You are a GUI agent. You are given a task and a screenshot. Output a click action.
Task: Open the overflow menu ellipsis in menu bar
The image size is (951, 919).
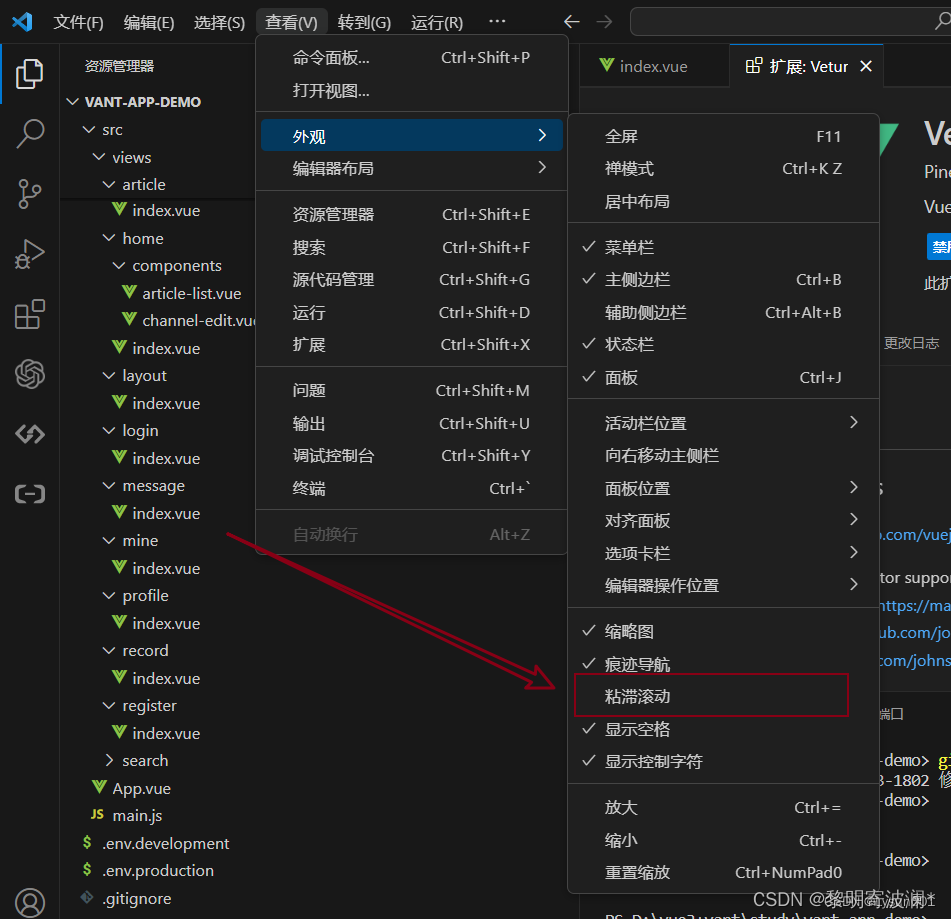coord(497,21)
